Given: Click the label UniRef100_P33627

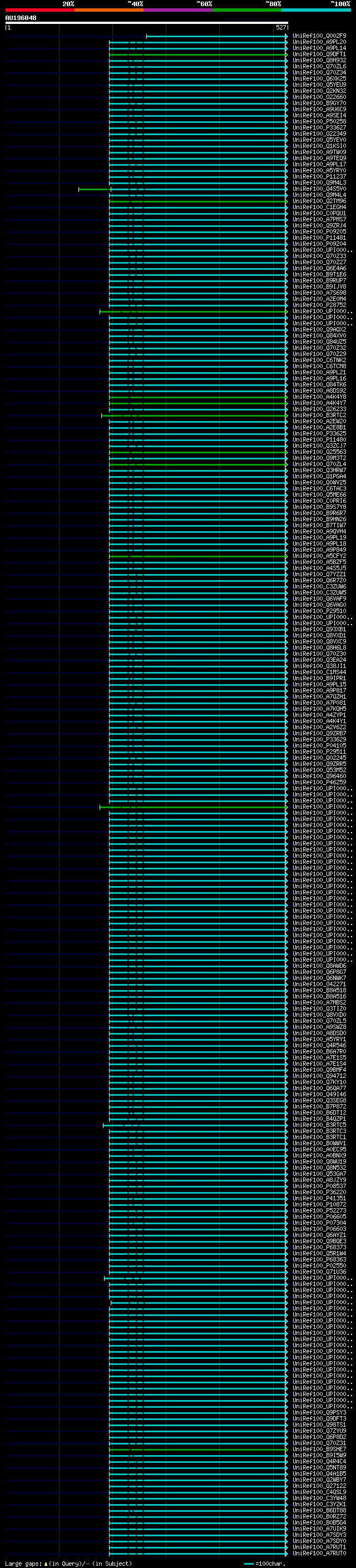Looking at the screenshot, I should (x=319, y=127).
